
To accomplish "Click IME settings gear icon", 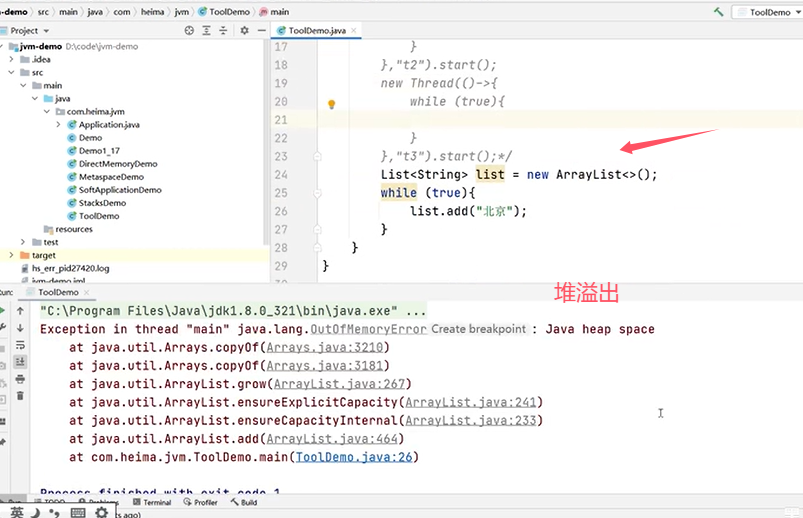I will point(101,512).
